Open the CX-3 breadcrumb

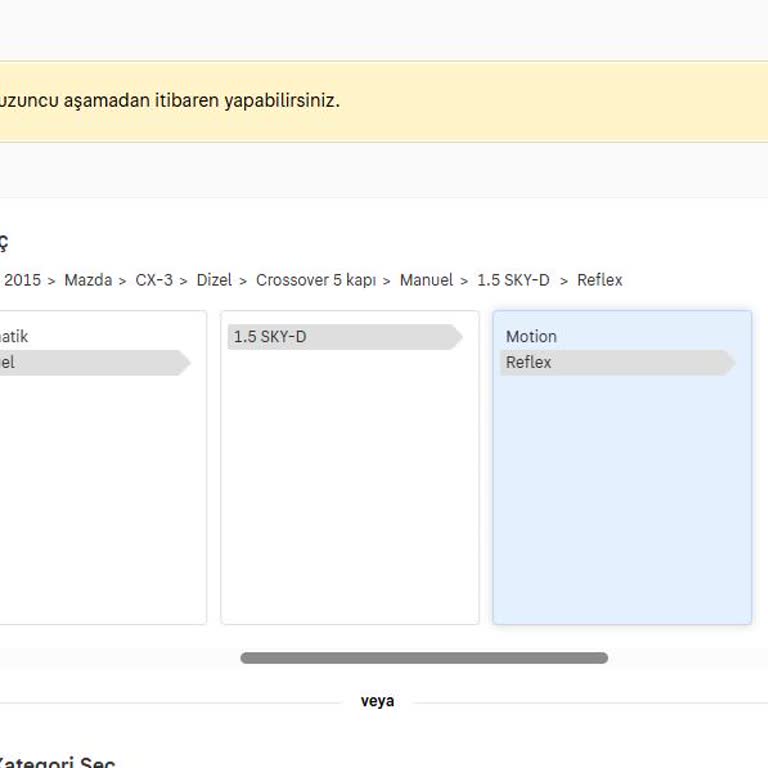[154, 280]
